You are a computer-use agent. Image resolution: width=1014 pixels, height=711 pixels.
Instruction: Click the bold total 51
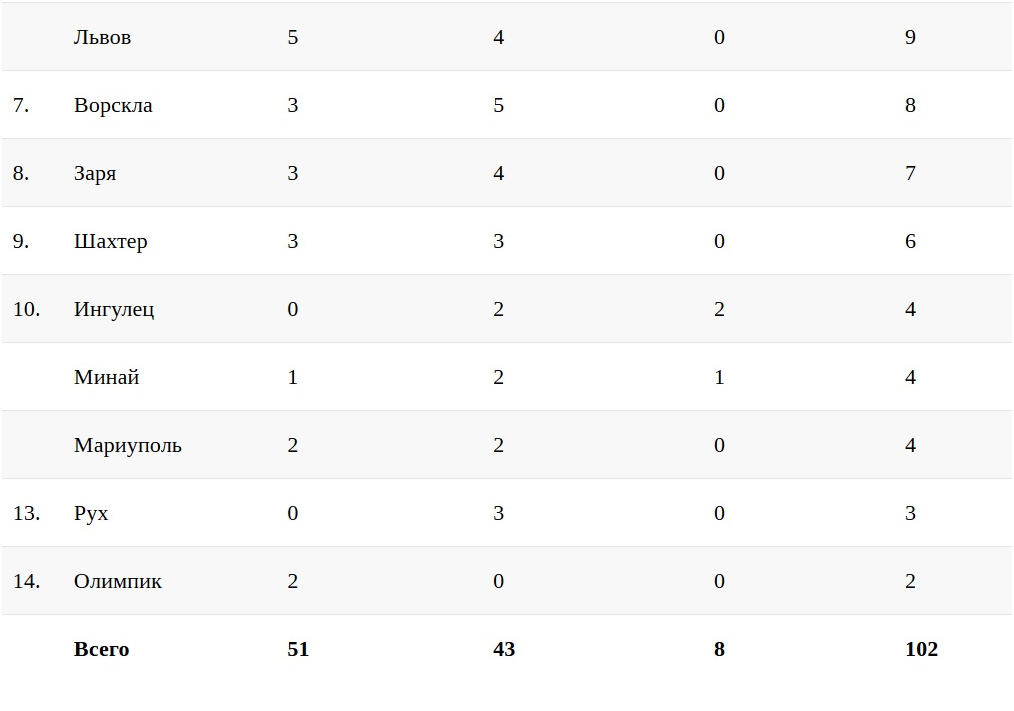tap(298, 650)
